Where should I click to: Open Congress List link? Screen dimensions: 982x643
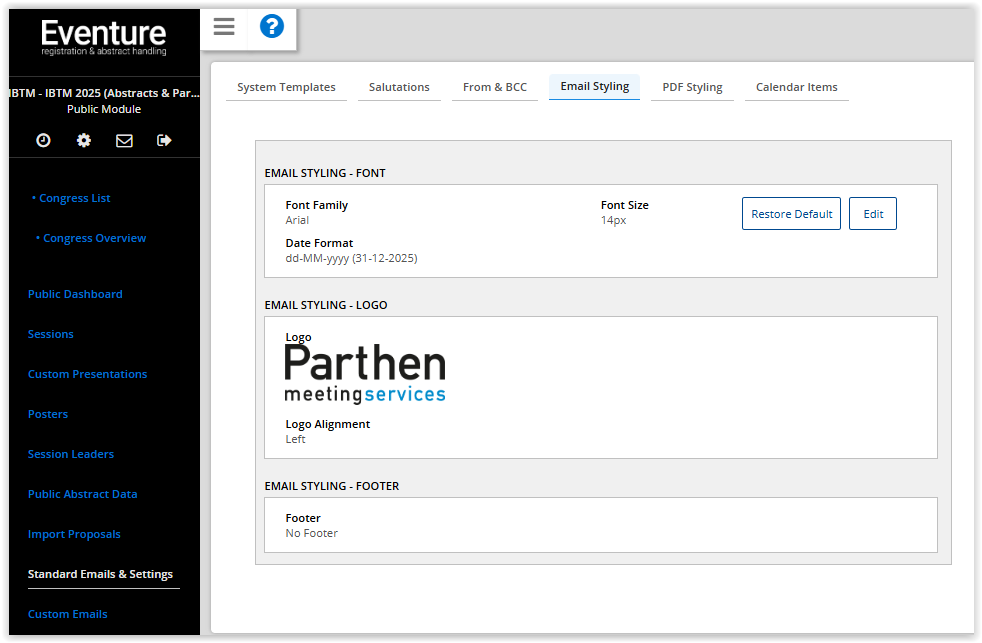tap(75, 198)
